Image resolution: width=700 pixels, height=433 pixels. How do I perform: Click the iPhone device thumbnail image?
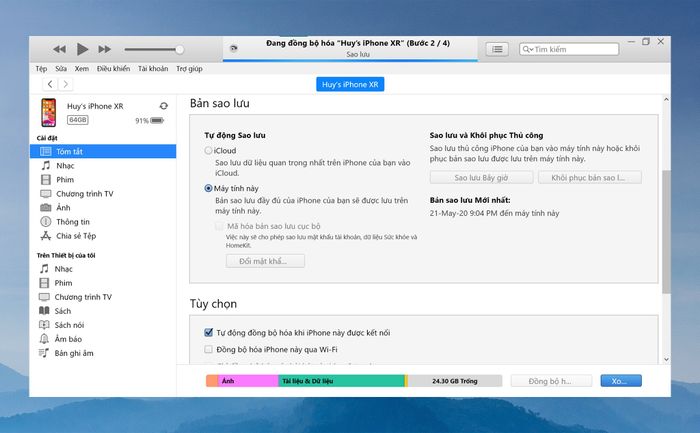point(49,112)
